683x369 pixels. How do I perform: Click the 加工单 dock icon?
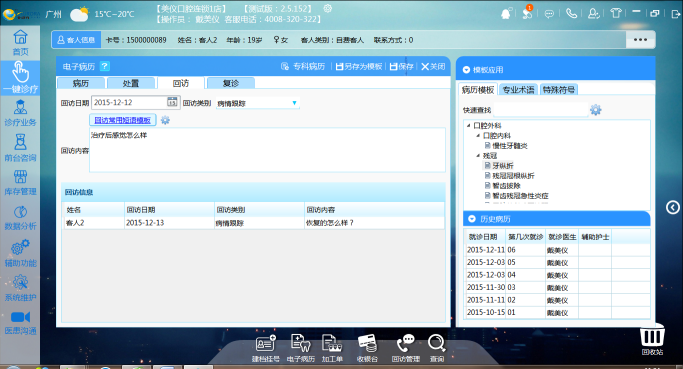click(x=332, y=348)
